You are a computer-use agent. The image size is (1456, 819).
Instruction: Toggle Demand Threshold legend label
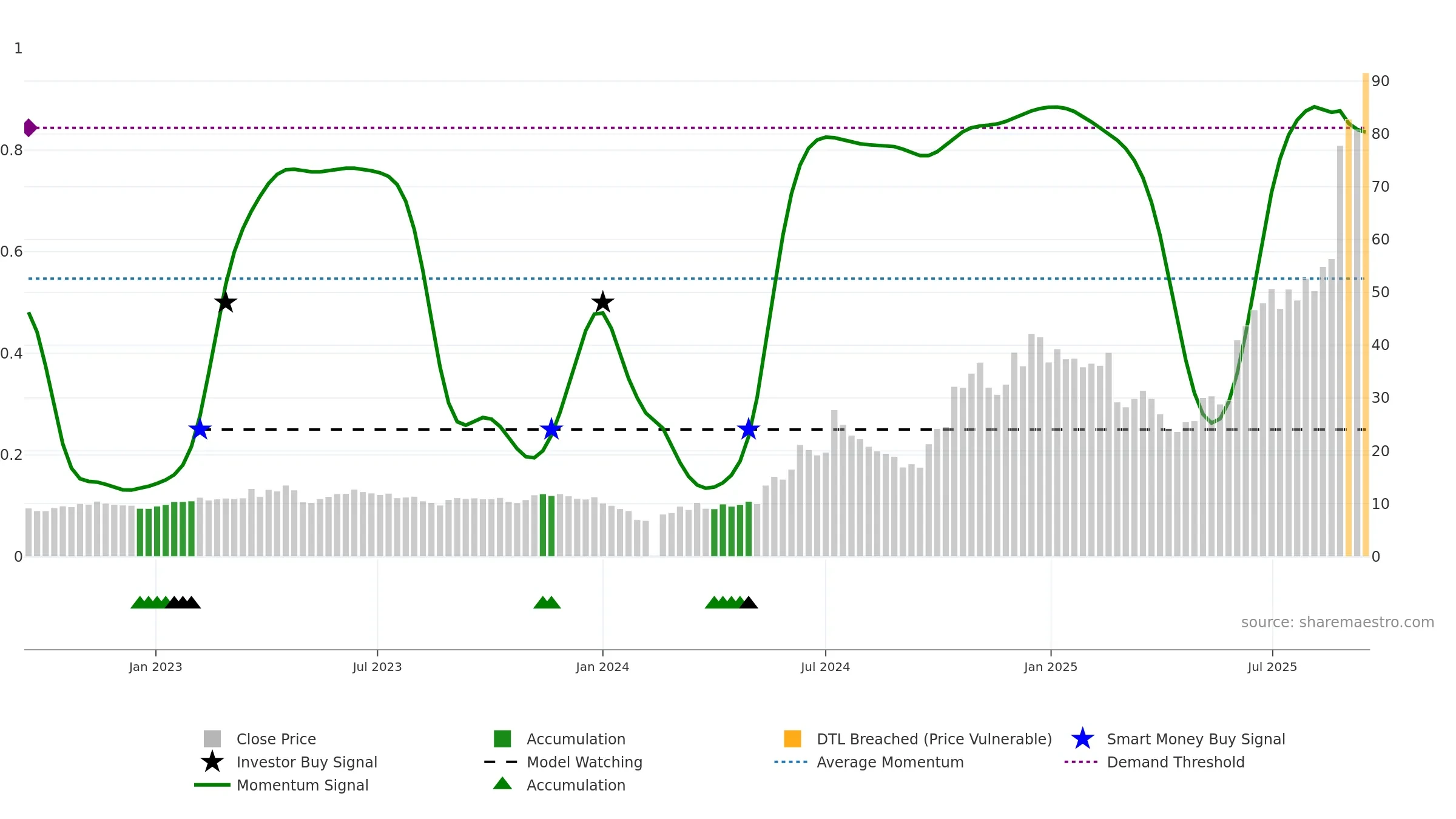tap(1176, 762)
